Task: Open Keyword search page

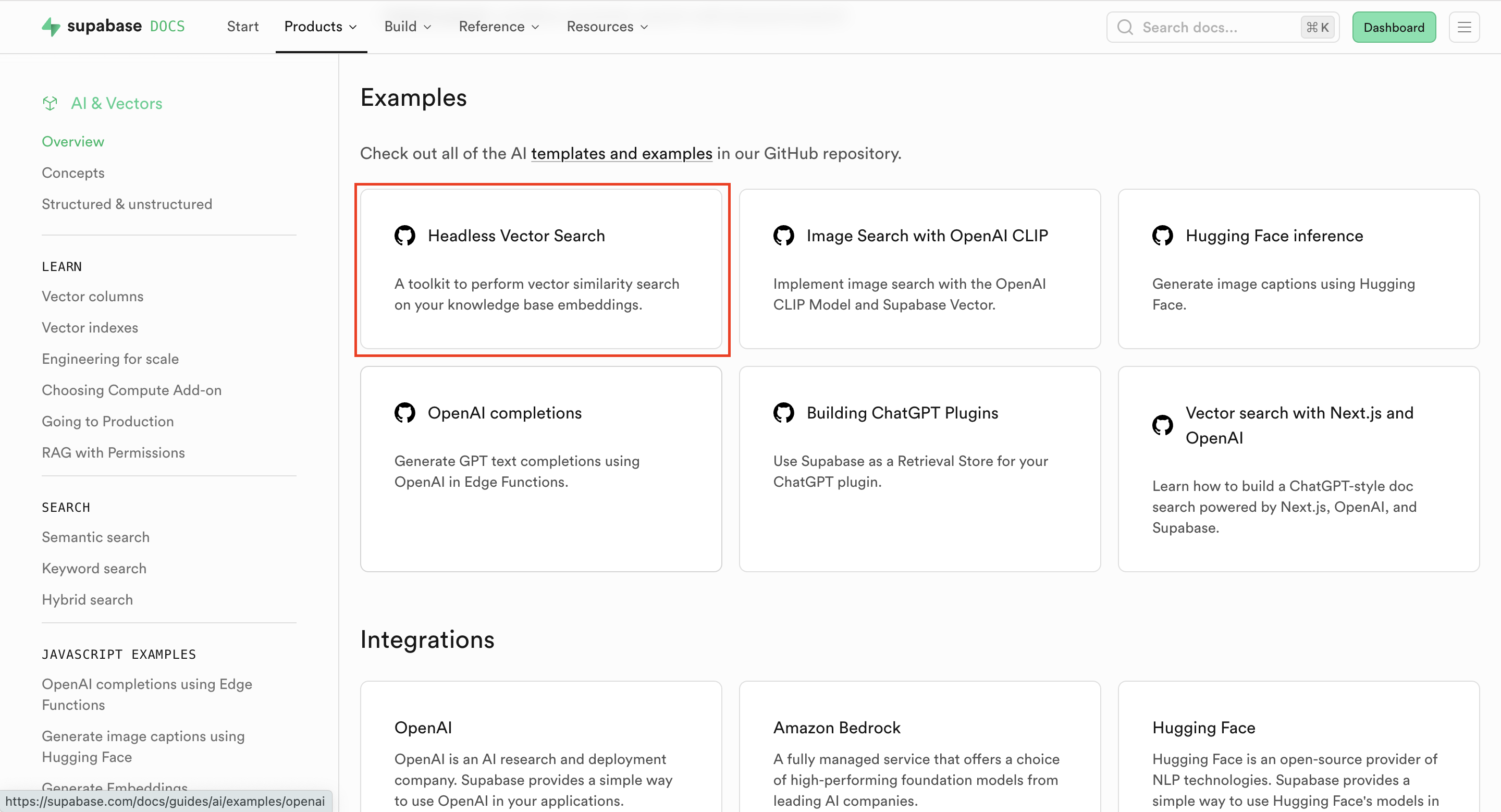Action: 94,569
